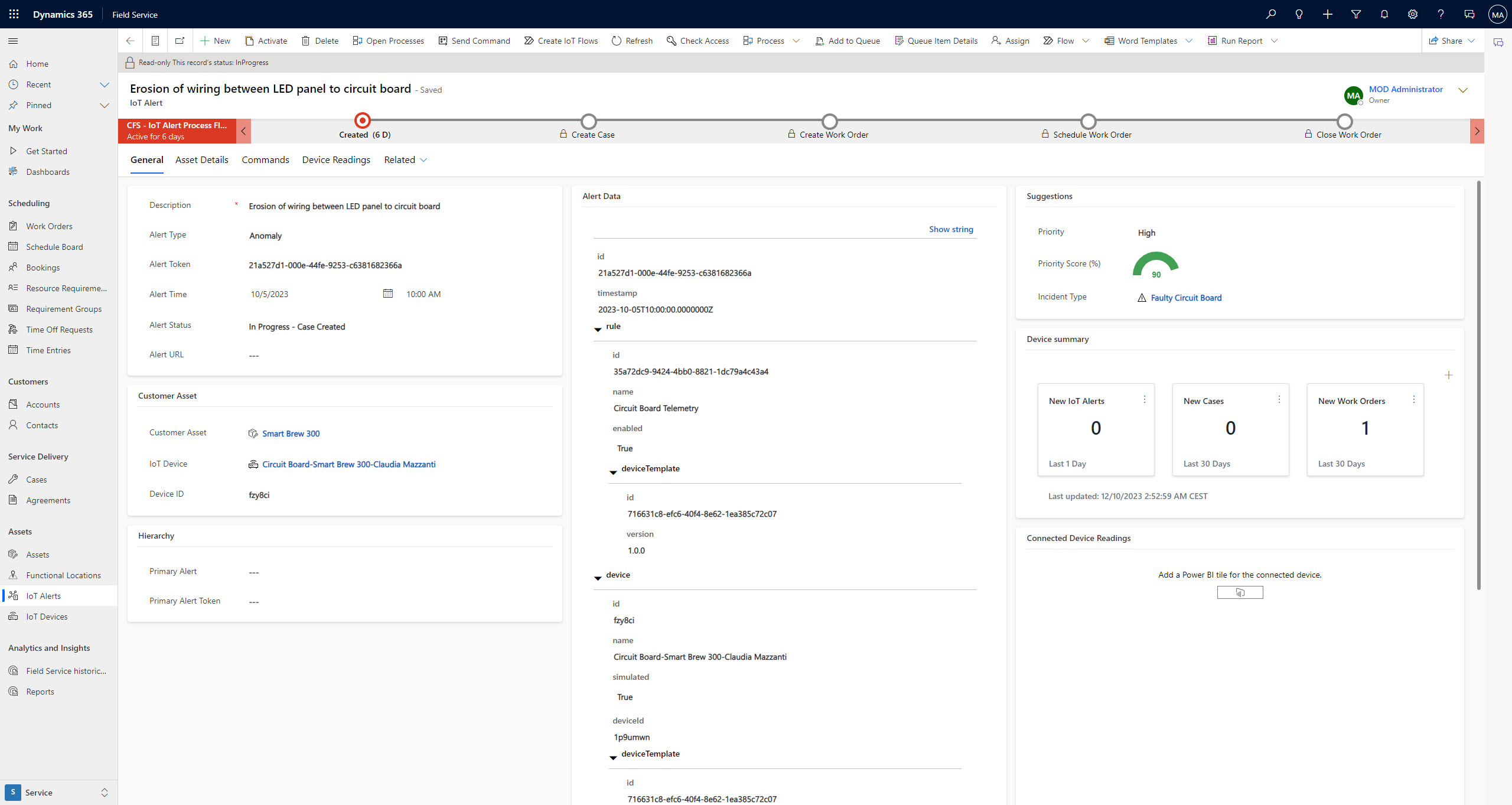The height and width of the screenshot is (805, 1512).
Task: Open New IoT Alerts tile options
Action: [1144, 400]
